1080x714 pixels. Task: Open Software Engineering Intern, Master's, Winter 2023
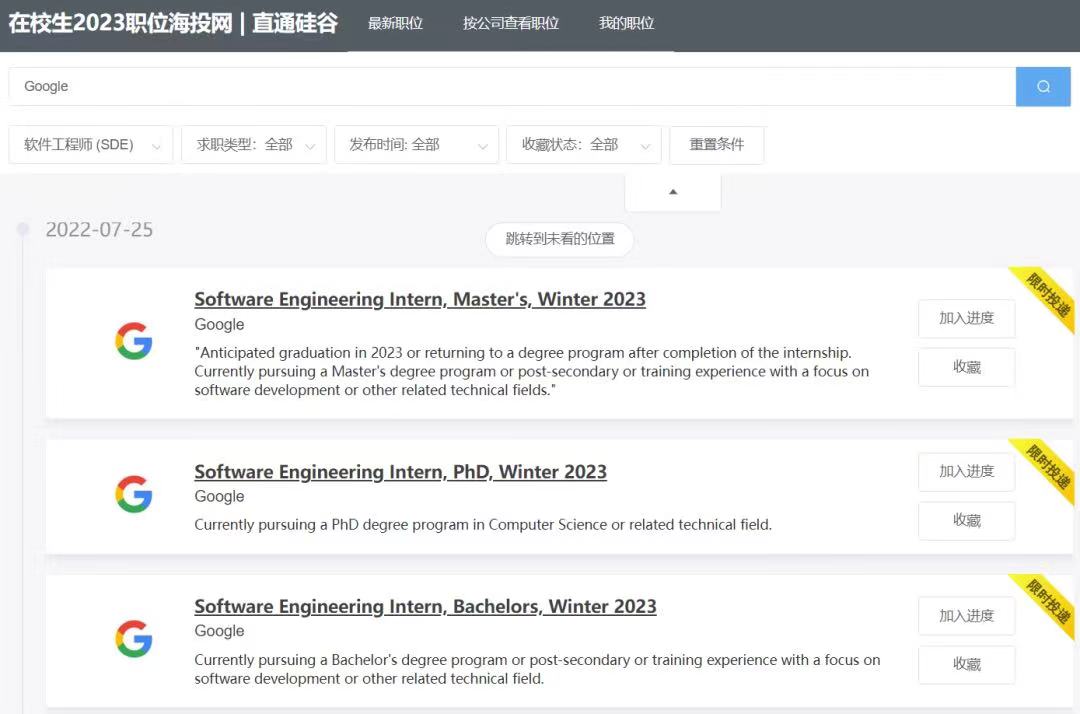pos(420,300)
